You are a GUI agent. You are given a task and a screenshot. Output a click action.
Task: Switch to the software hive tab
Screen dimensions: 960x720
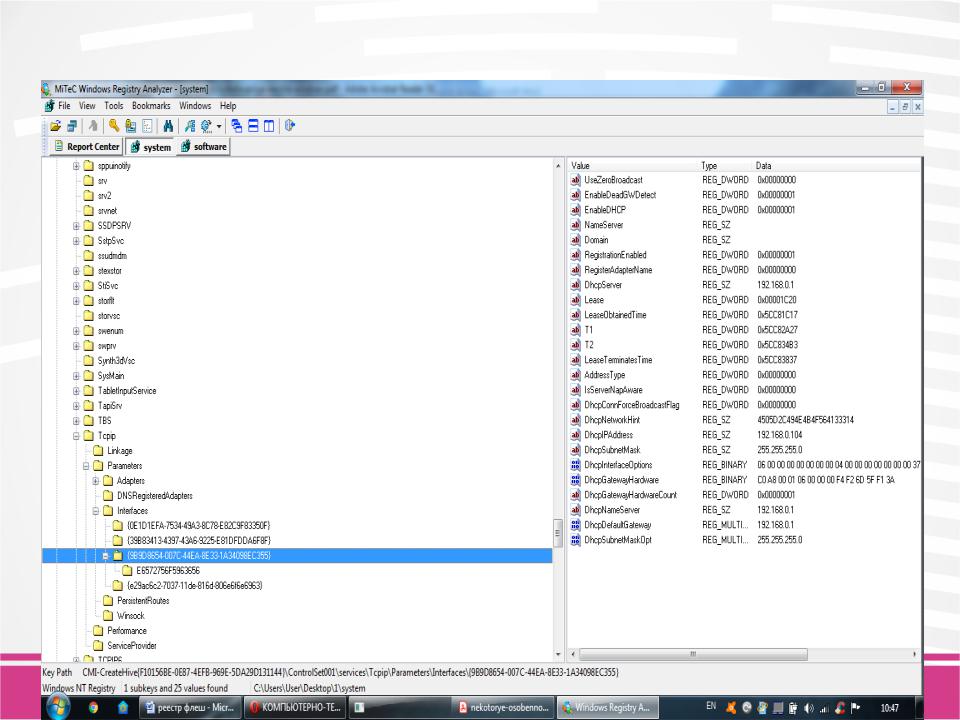point(203,147)
